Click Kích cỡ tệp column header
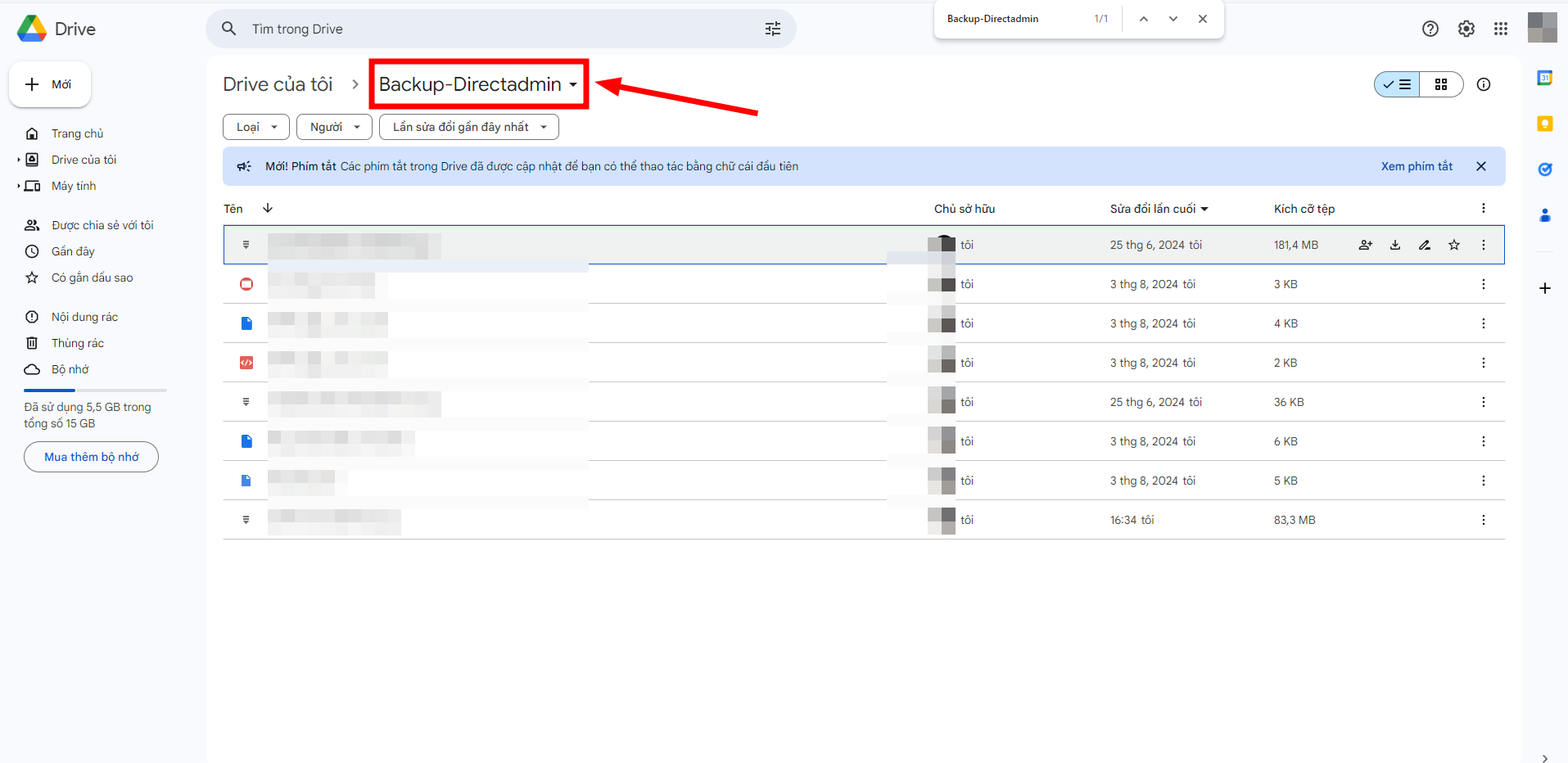 tap(1304, 209)
